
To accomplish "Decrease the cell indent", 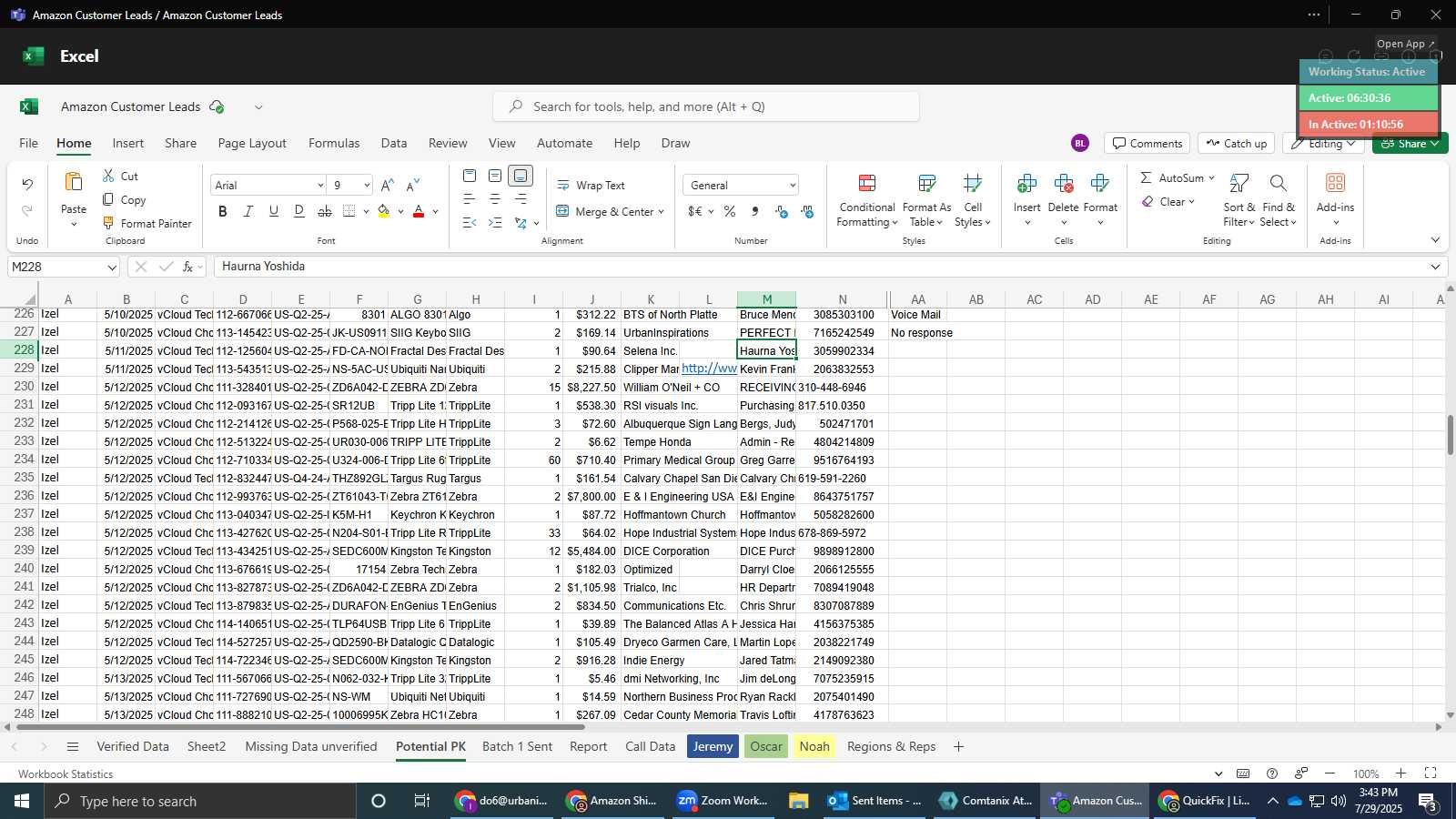I will click(x=470, y=223).
